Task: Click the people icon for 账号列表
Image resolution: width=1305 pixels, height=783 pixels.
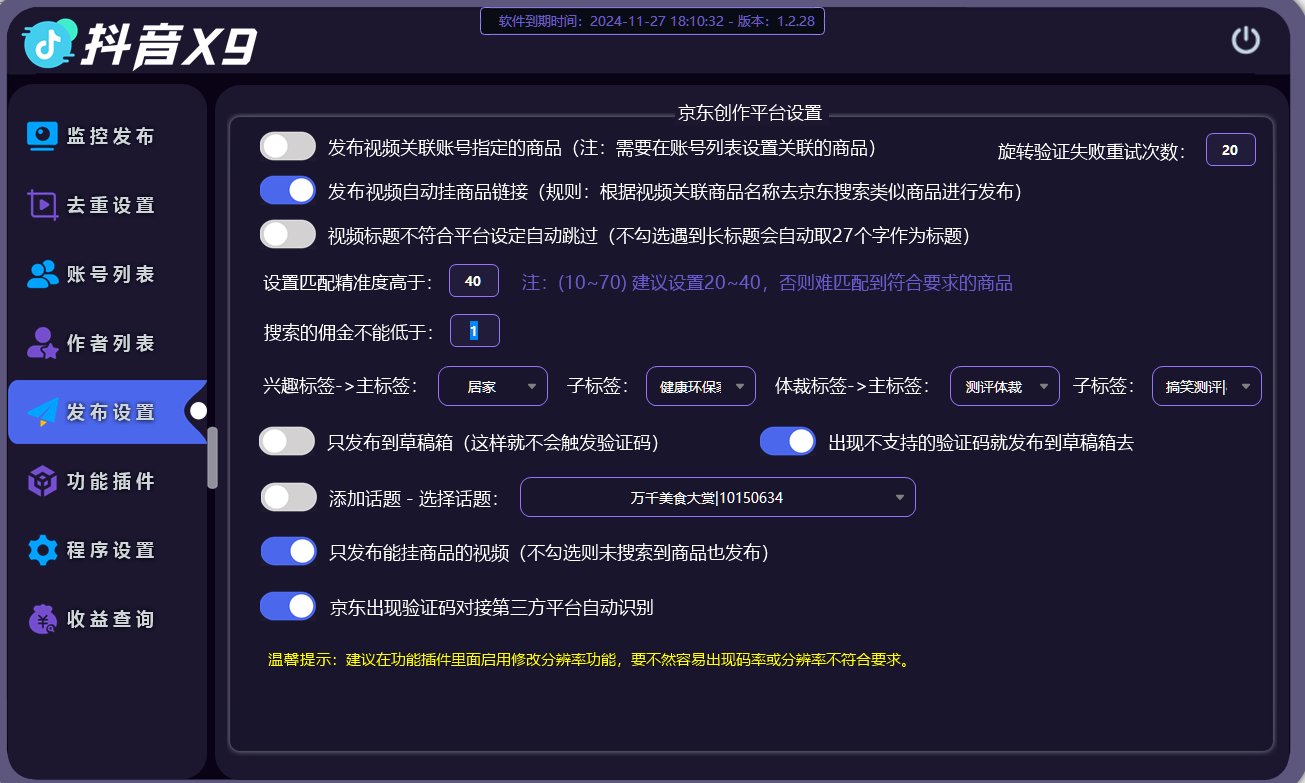Action: [x=42, y=274]
